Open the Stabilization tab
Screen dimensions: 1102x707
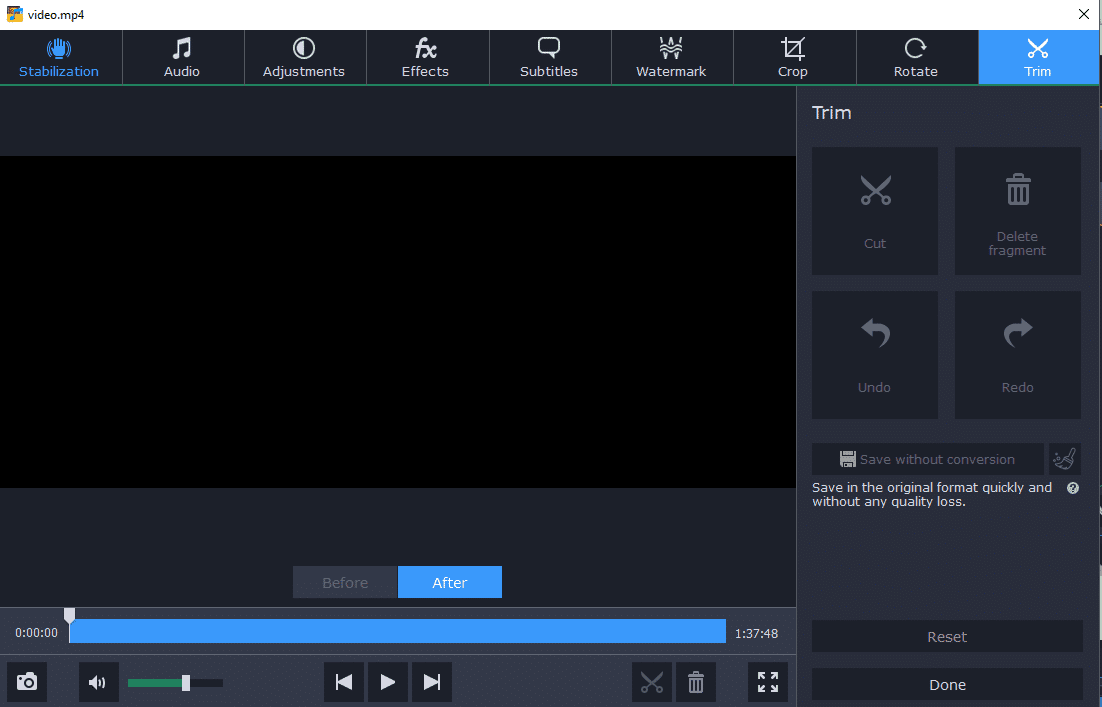(x=60, y=57)
